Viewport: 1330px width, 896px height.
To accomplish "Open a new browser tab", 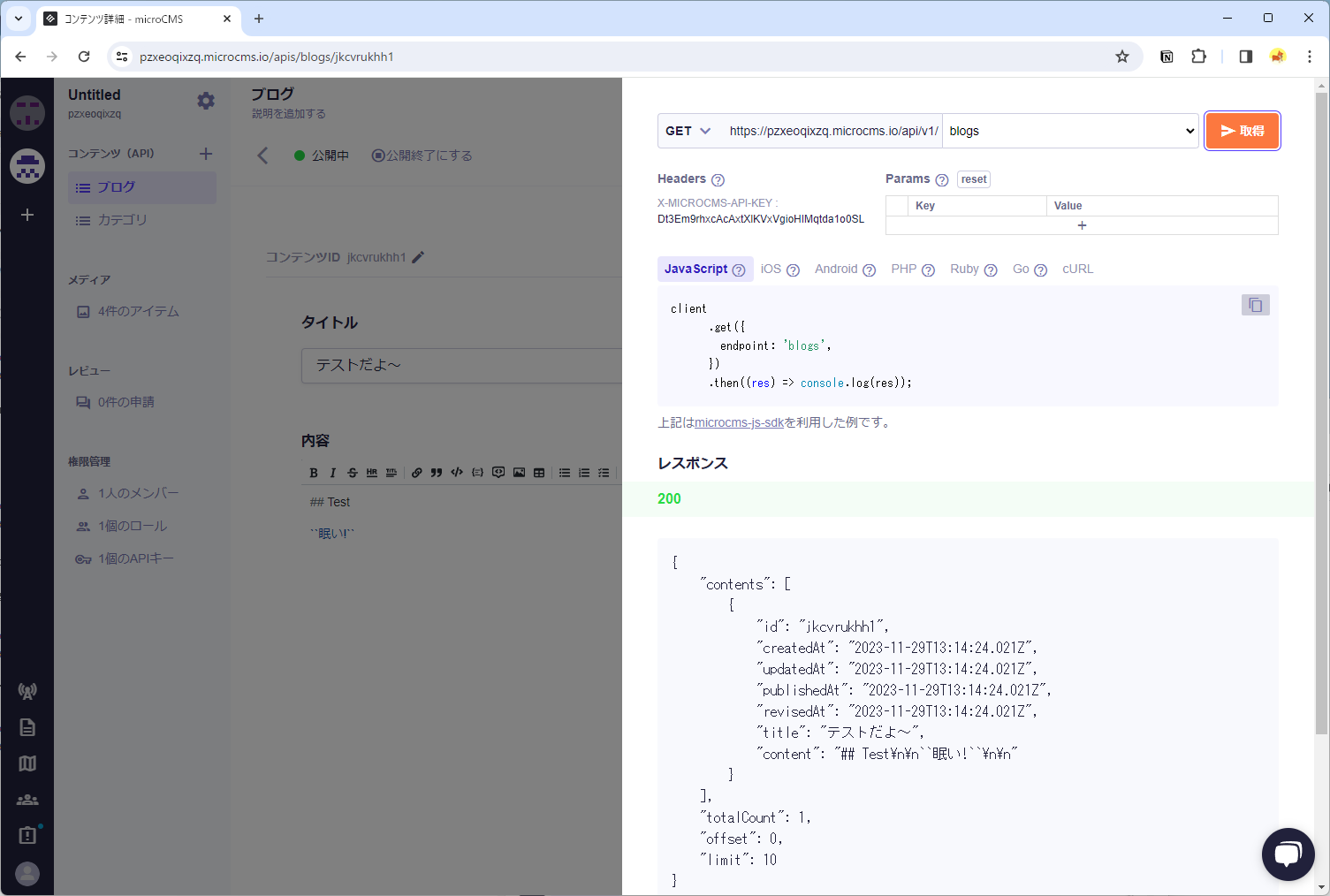I will 259,18.
